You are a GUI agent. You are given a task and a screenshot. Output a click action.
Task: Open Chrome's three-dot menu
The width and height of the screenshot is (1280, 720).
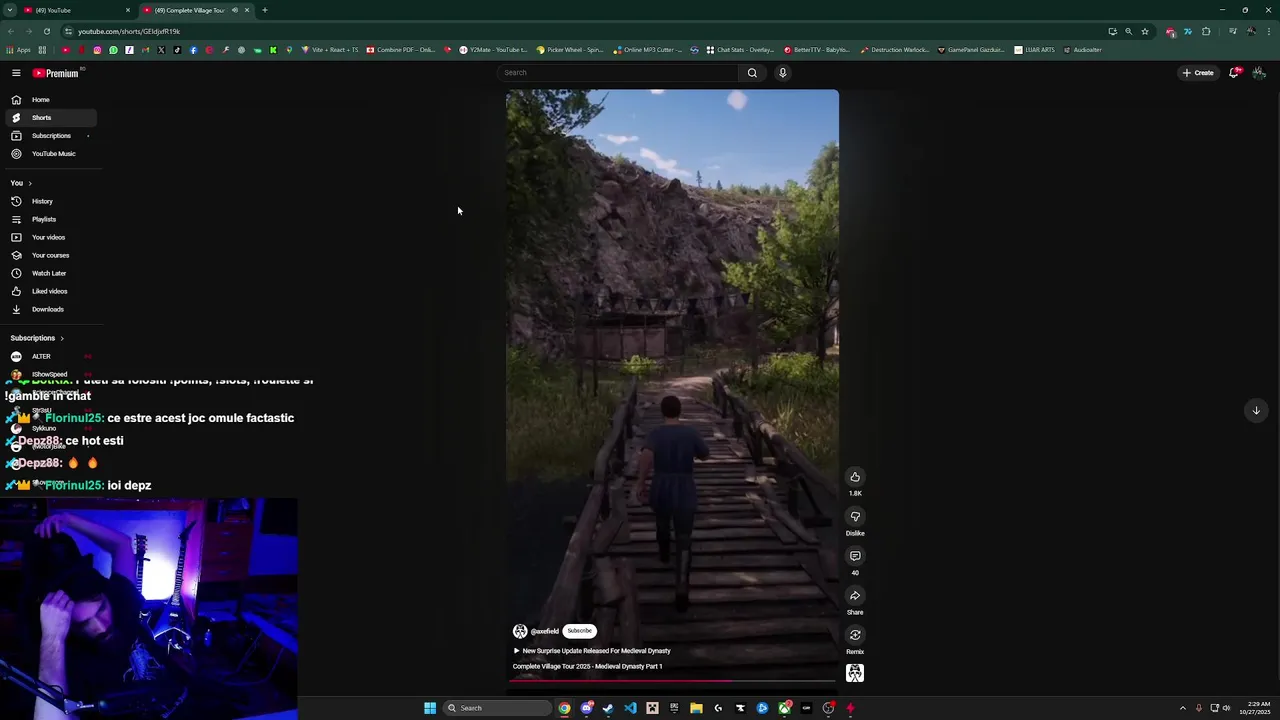1268,31
